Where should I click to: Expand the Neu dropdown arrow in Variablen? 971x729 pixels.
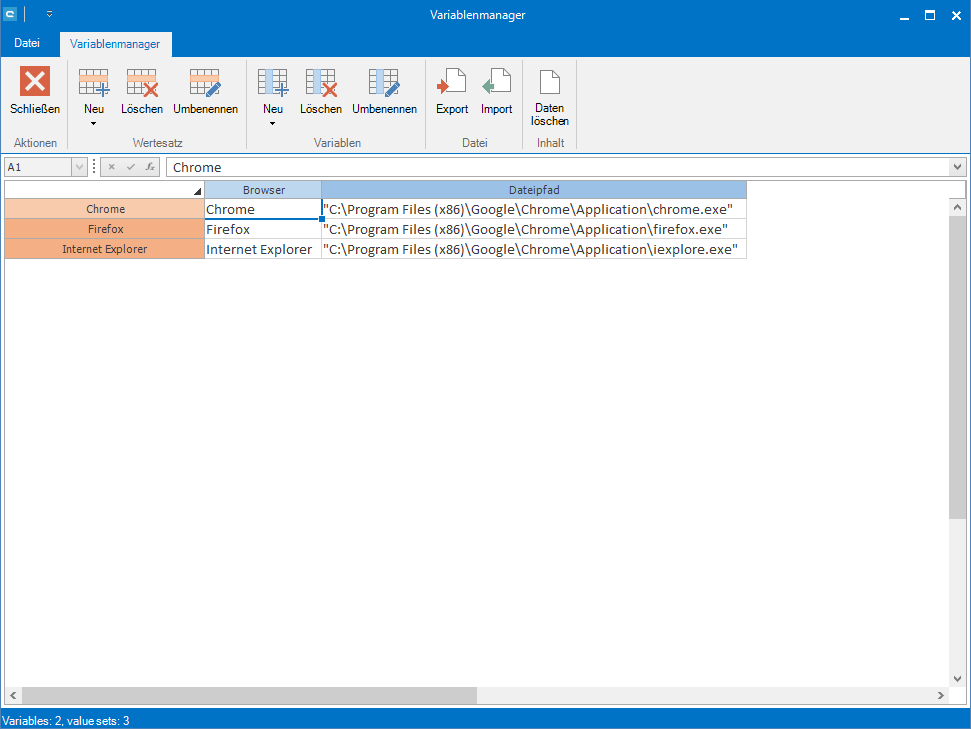tap(272, 124)
